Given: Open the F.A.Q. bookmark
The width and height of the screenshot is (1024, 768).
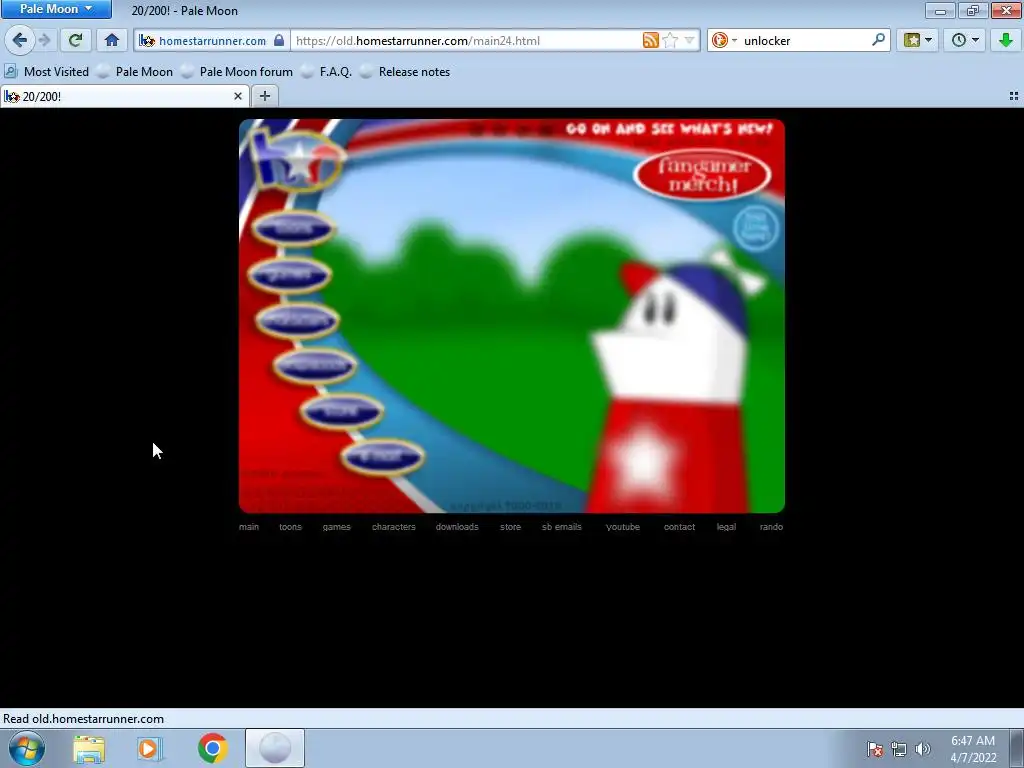Looking at the screenshot, I should click(327, 72).
